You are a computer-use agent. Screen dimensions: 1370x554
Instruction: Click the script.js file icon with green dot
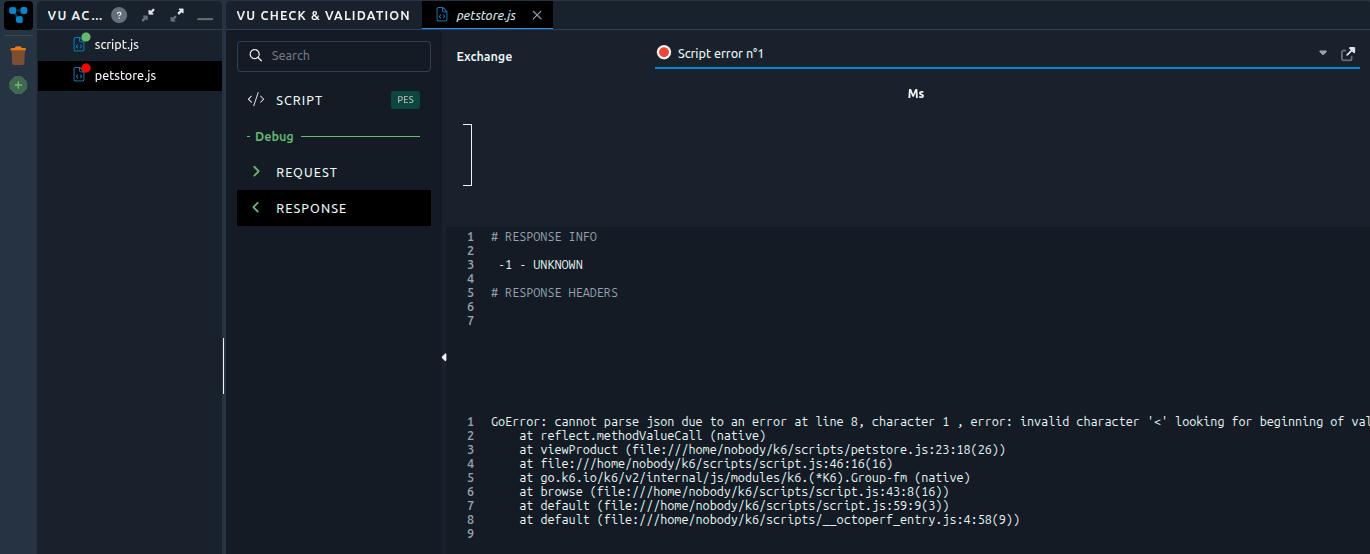point(81,44)
